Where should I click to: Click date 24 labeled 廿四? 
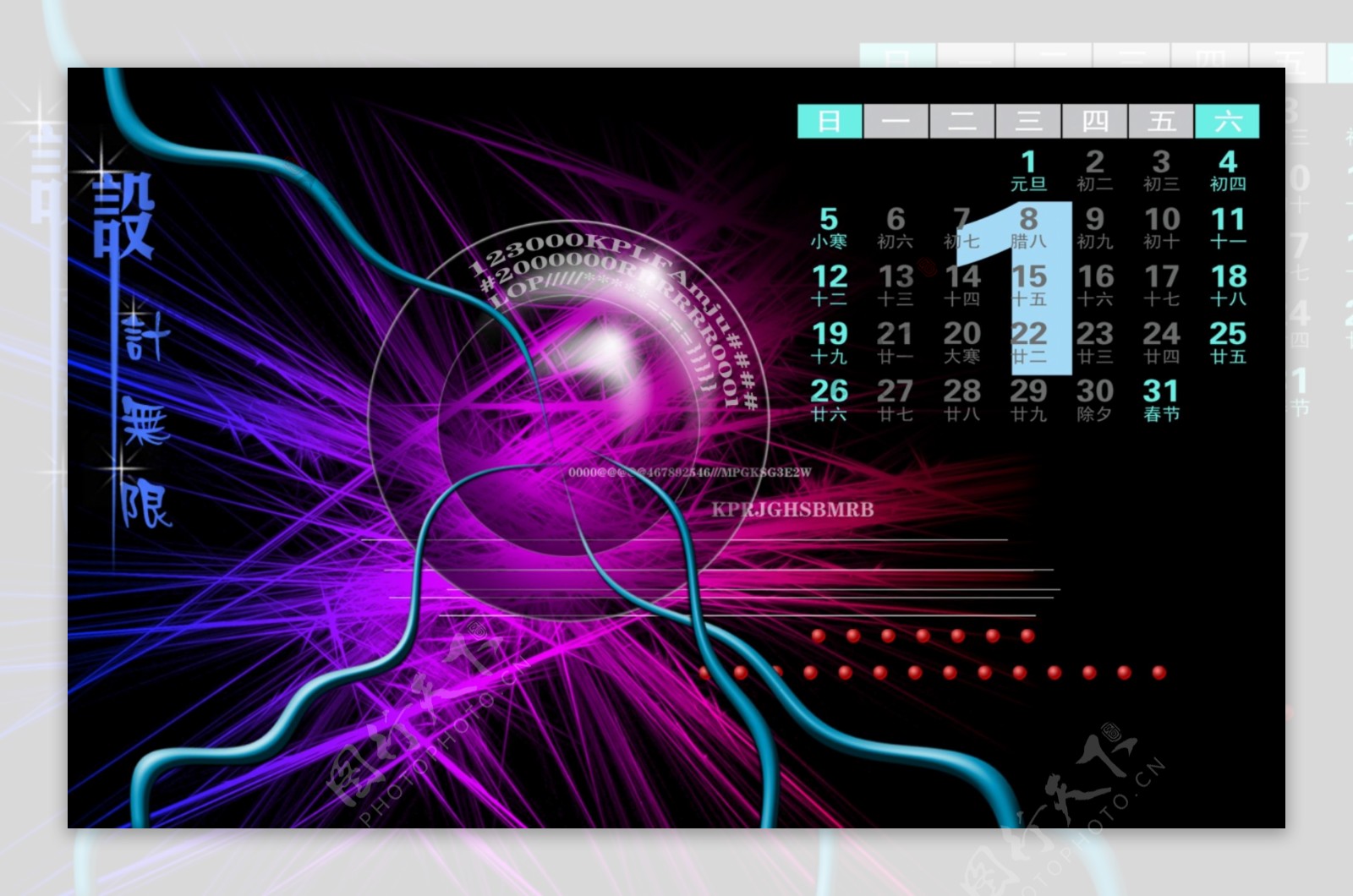pyautogui.click(x=1161, y=342)
